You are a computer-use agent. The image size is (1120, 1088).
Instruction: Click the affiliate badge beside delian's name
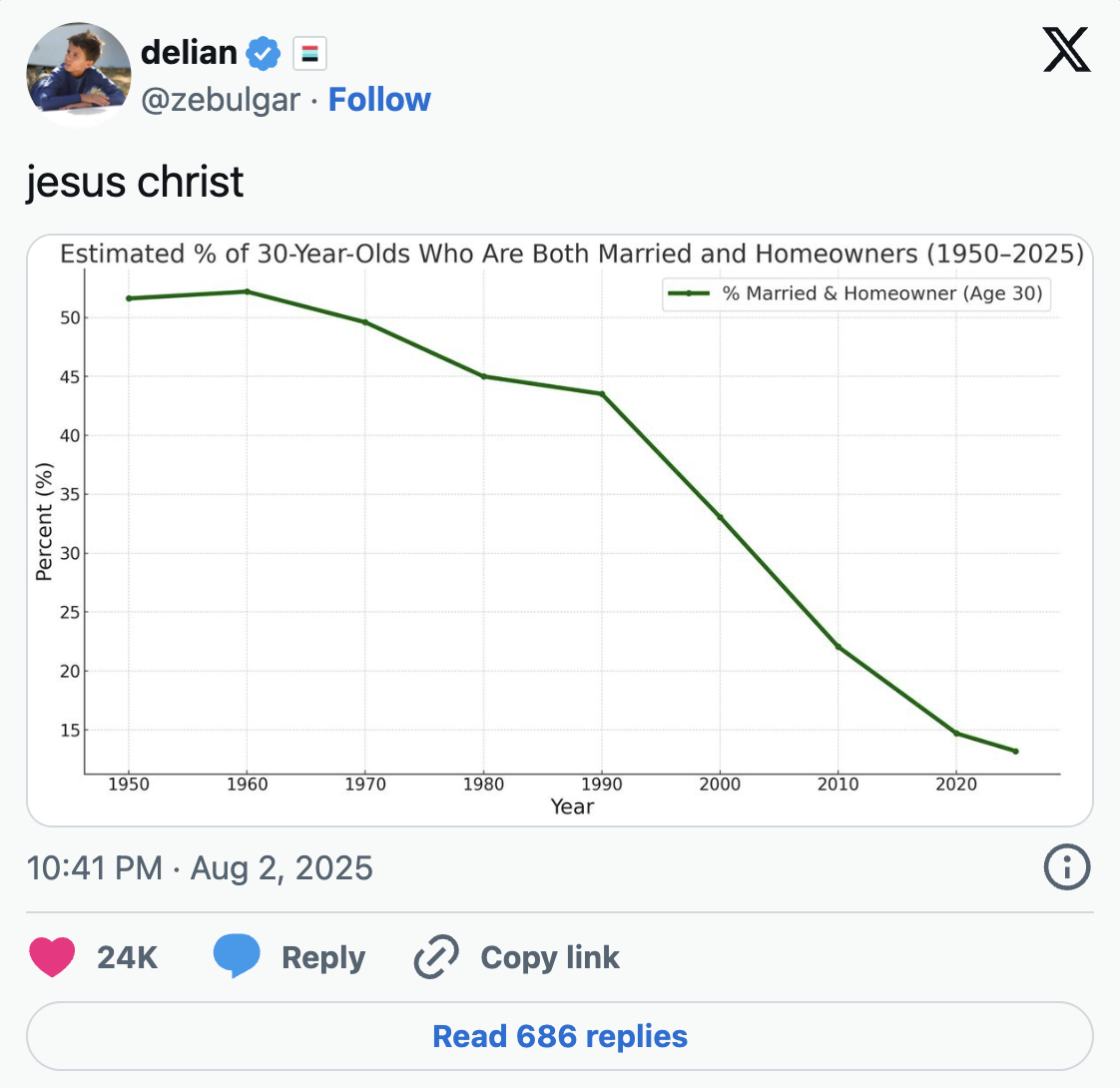[x=310, y=54]
